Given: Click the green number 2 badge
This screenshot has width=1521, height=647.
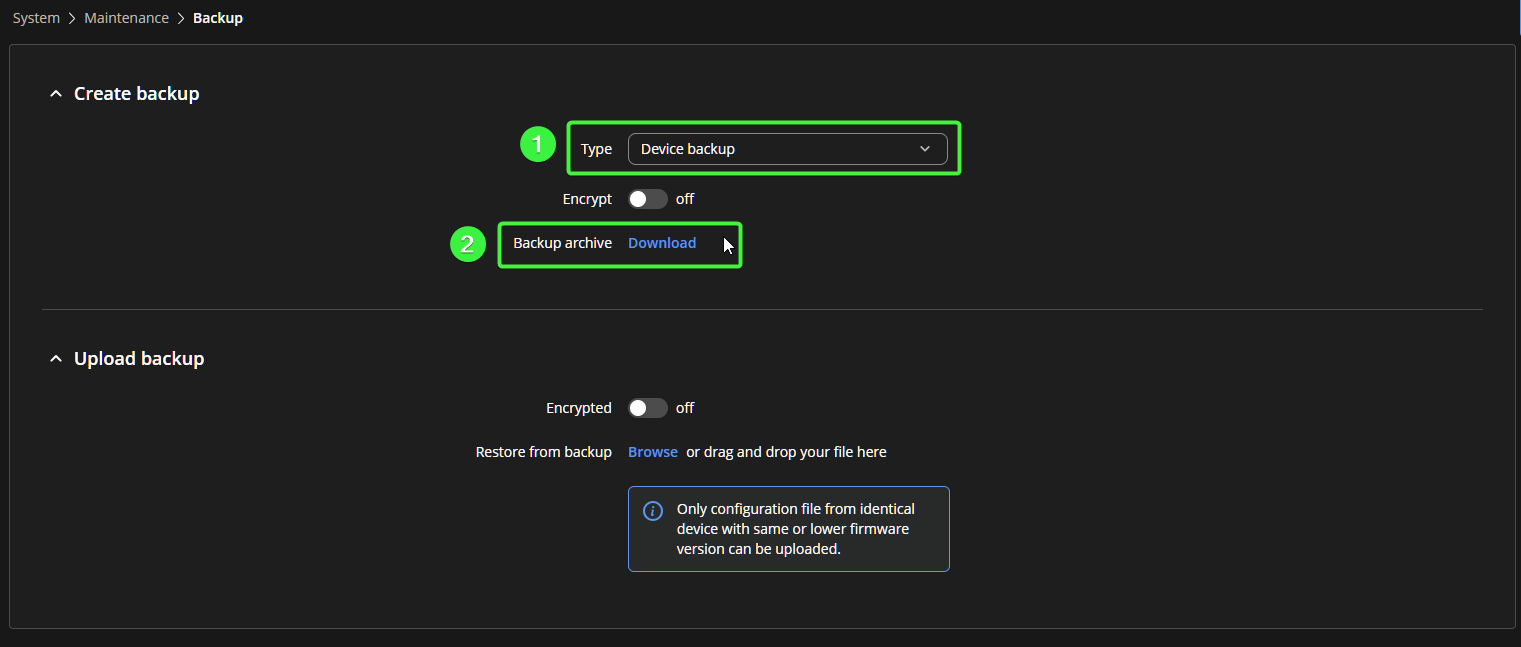Looking at the screenshot, I should click(467, 244).
